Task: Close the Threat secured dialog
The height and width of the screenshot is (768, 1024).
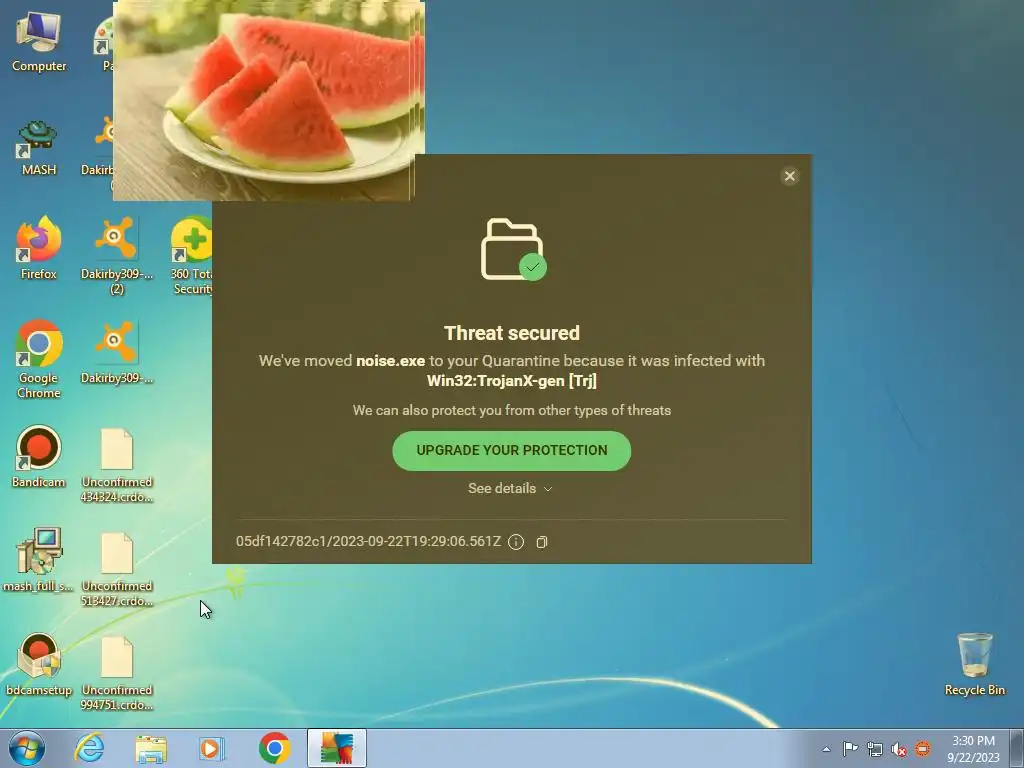Action: pos(790,176)
